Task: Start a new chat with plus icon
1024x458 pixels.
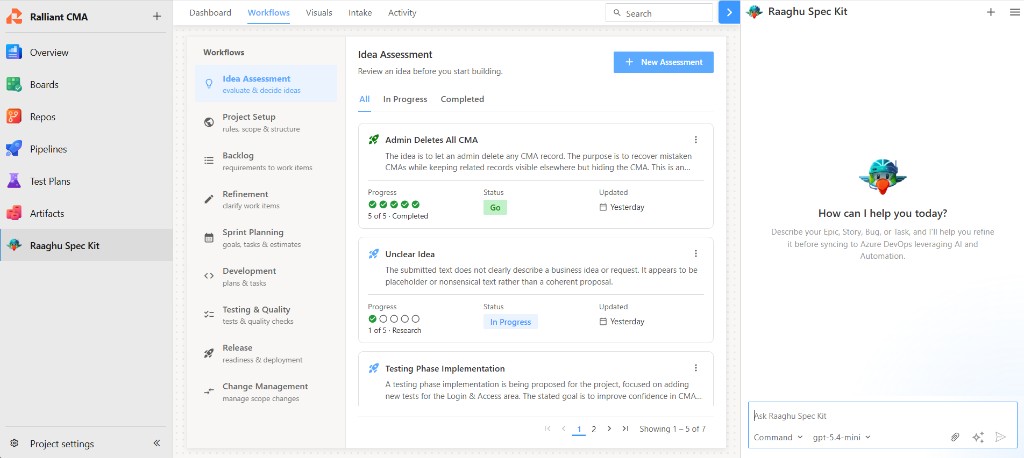Action: [x=991, y=12]
